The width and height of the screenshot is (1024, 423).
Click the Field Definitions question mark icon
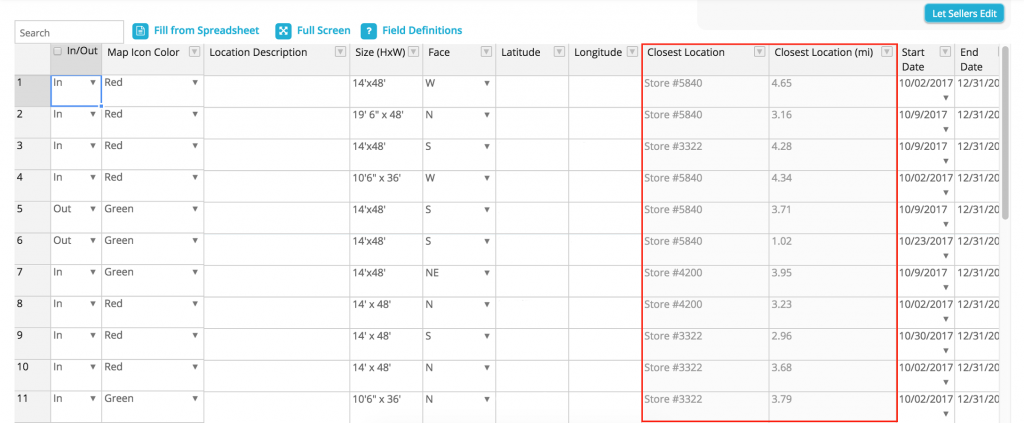pos(369,31)
